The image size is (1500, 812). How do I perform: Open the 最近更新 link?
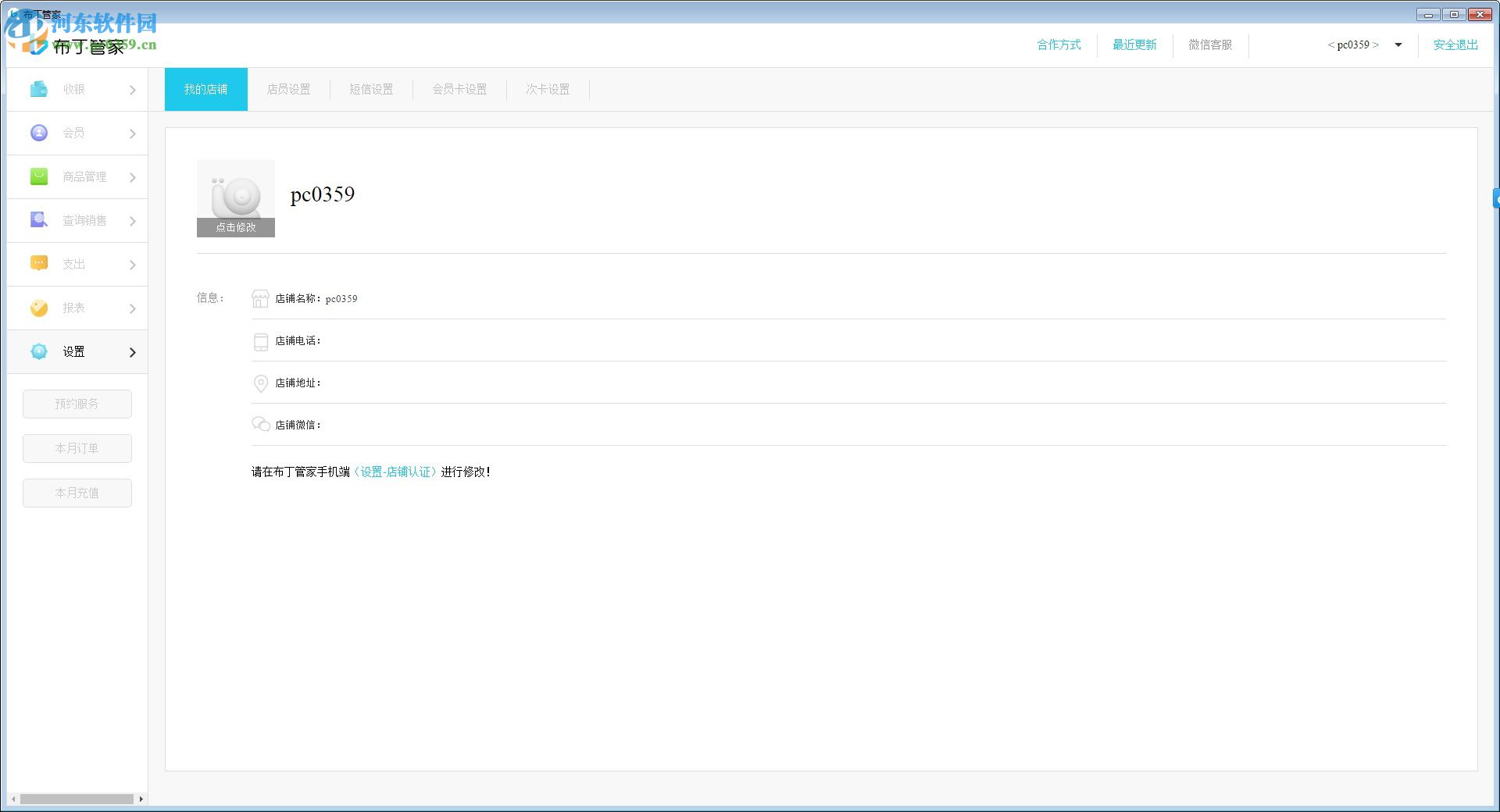pos(1135,45)
